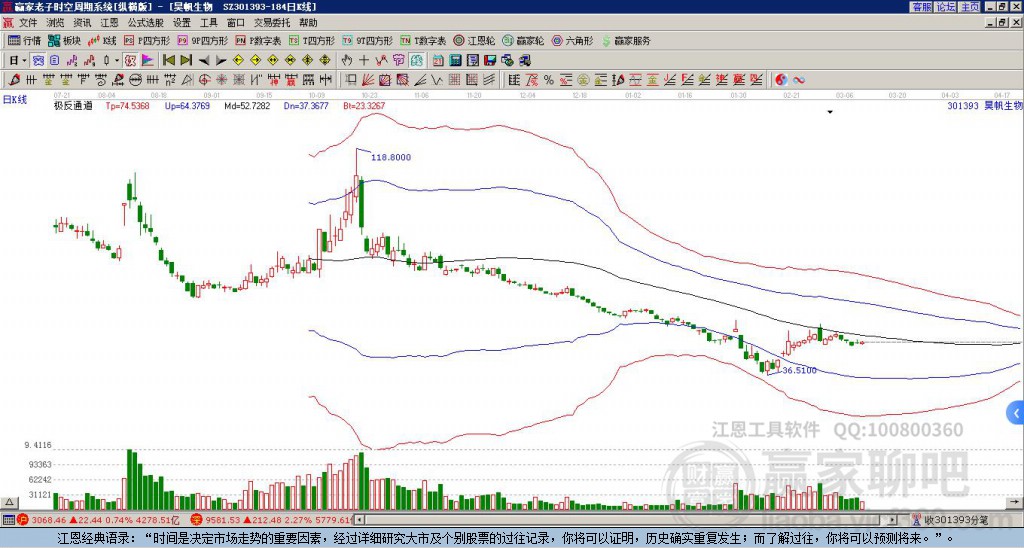This screenshot has height=548, width=1024.
Task: Select the hand pan tool
Action: click(346, 61)
